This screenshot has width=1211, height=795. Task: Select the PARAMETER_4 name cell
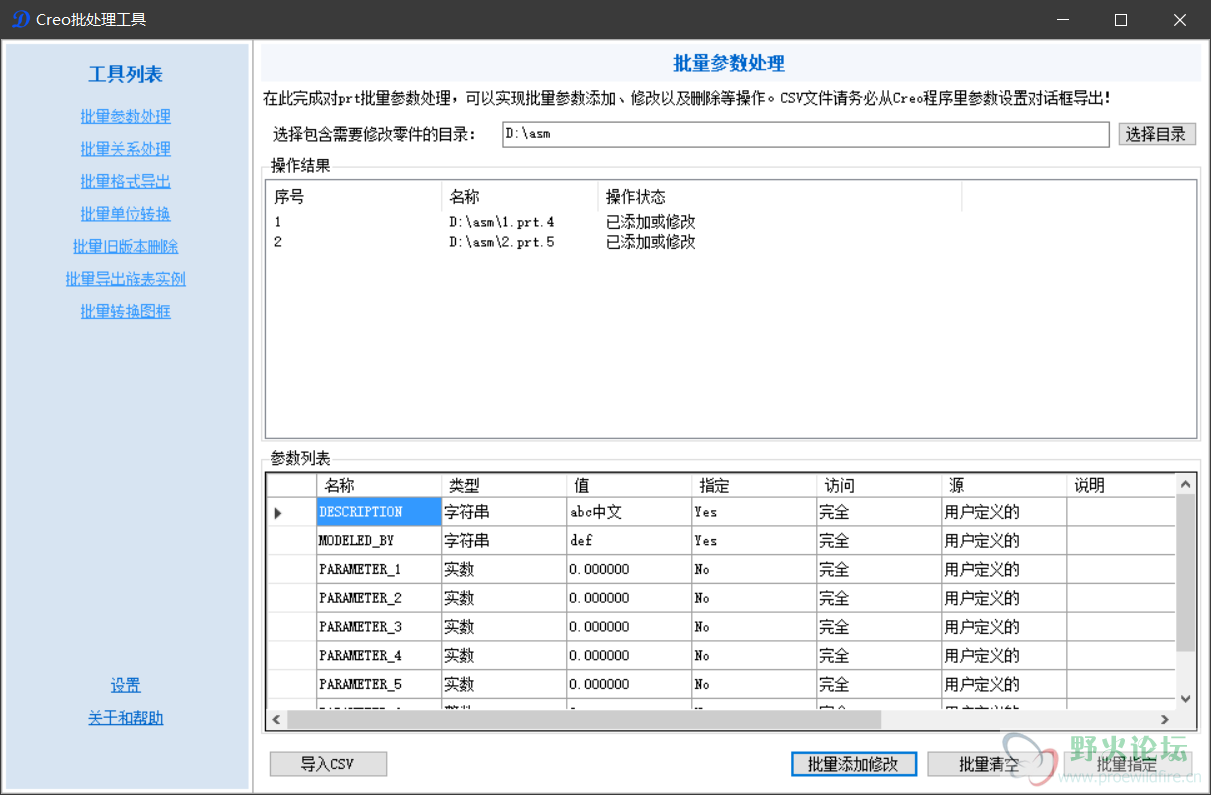pyautogui.click(x=379, y=656)
